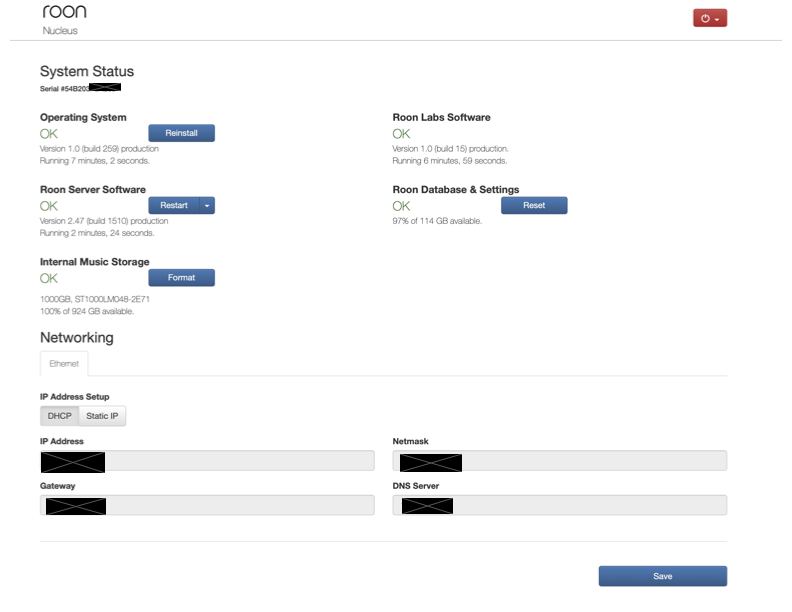This screenshot has height=612, width=792.
Task: Save the network settings
Action: click(663, 576)
